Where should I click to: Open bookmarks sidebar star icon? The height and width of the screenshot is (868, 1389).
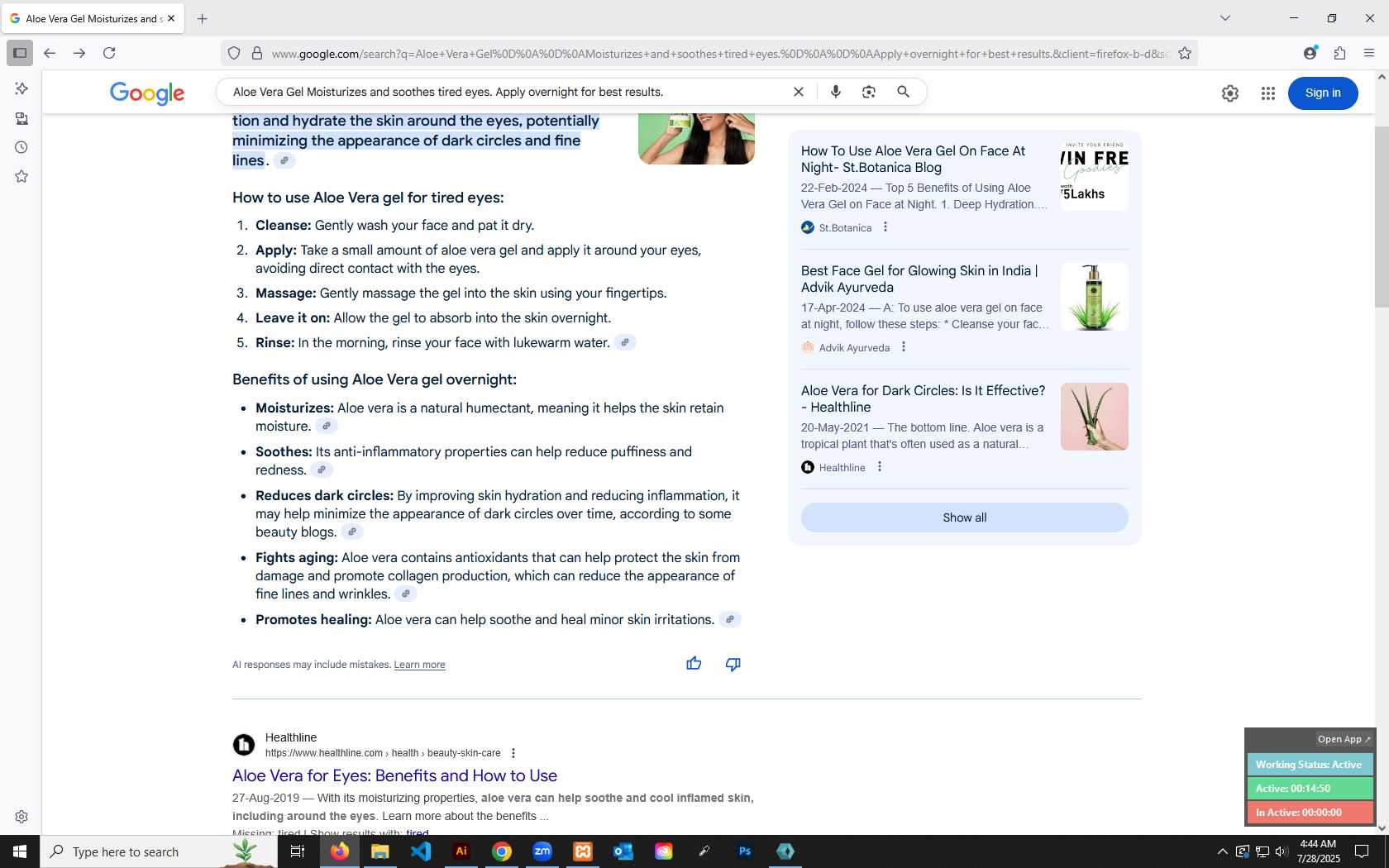coord(21,176)
